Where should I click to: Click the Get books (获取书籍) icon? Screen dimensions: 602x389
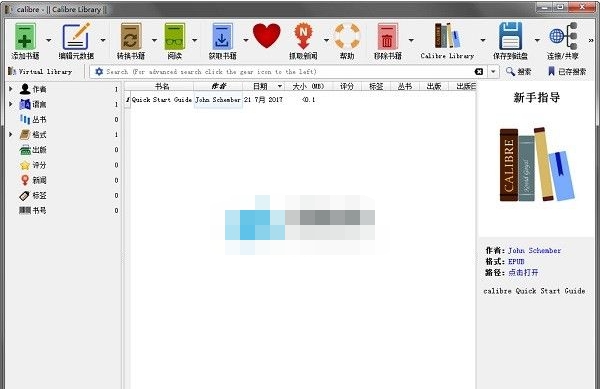click(222, 36)
